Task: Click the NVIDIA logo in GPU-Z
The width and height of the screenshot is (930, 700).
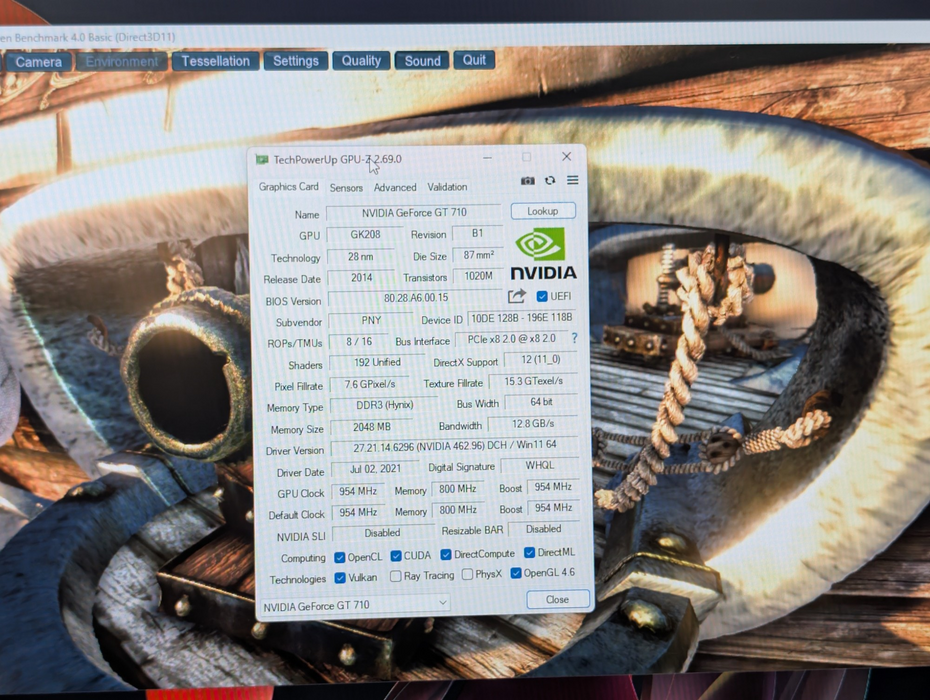Action: pyautogui.click(x=543, y=254)
